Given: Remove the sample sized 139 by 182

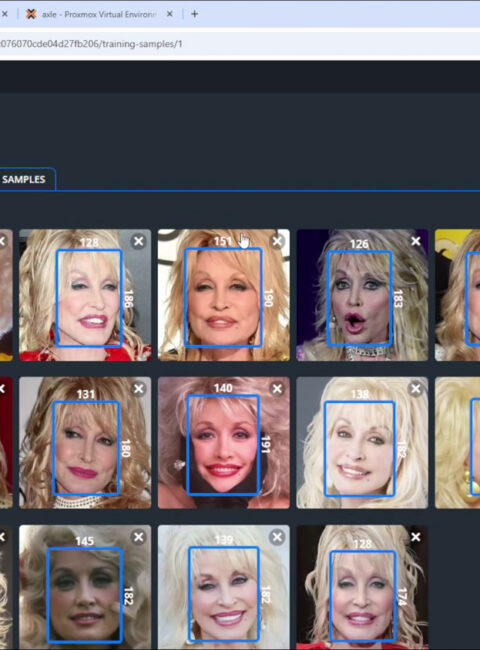Looking at the screenshot, I should (x=277, y=537).
